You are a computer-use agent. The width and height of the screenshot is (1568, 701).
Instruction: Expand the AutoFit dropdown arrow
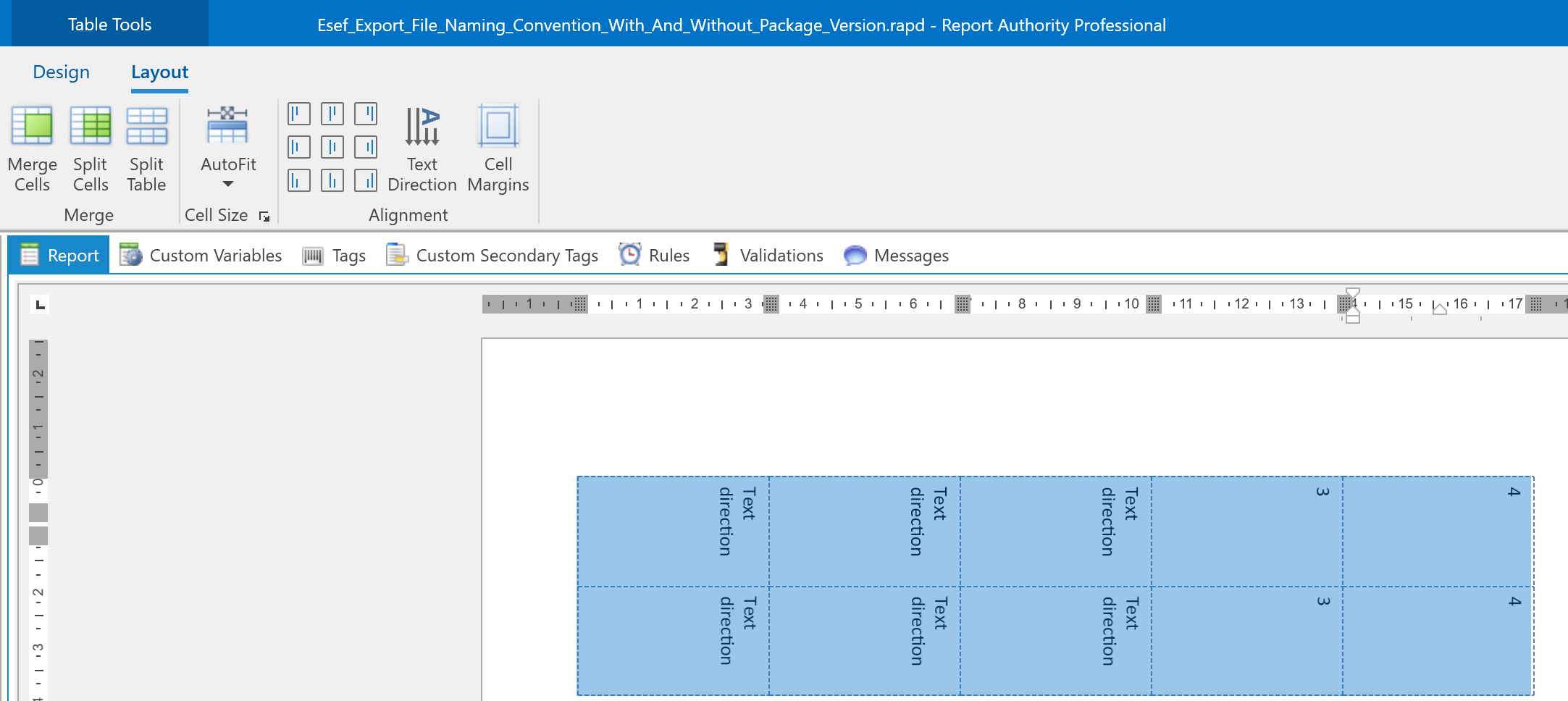[x=228, y=184]
